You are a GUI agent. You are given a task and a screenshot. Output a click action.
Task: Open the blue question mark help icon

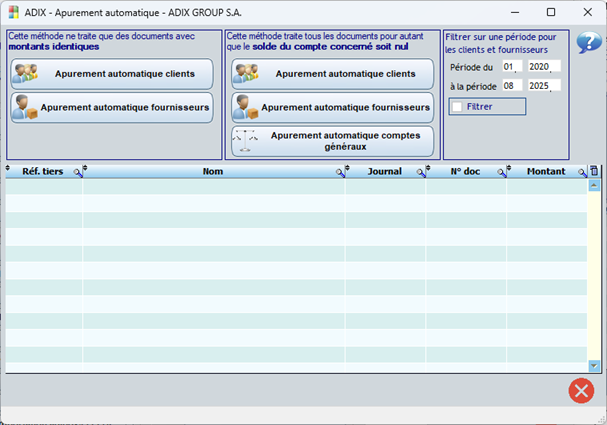(x=589, y=42)
